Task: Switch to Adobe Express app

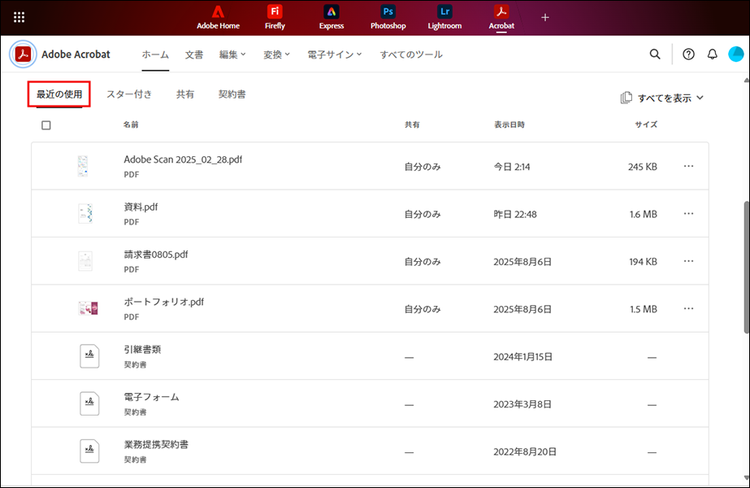Action: click(x=331, y=17)
